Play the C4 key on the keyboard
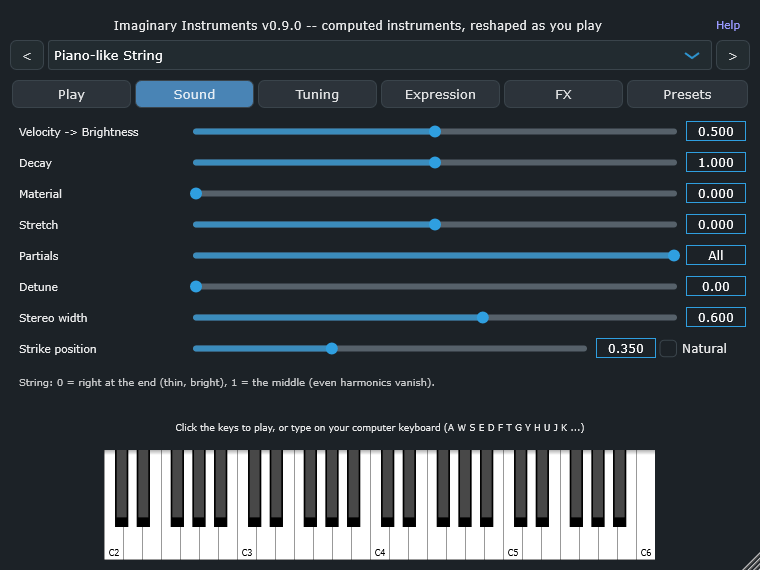760x570 pixels. click(380, 543)
